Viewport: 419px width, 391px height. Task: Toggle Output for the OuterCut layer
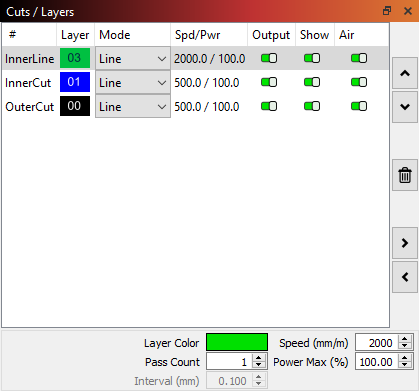(x=269, y=106)
